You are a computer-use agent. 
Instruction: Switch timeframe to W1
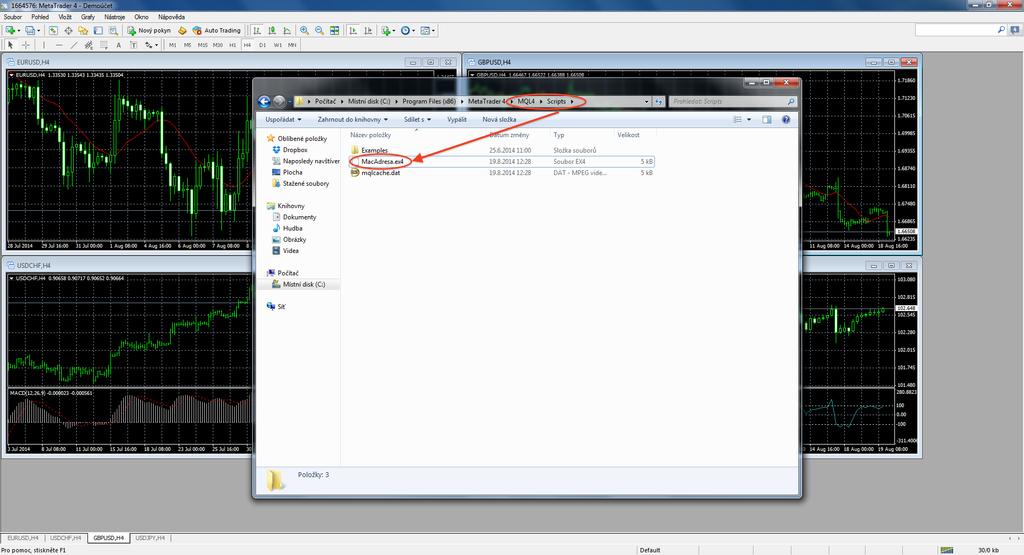(x=278, y=45)
